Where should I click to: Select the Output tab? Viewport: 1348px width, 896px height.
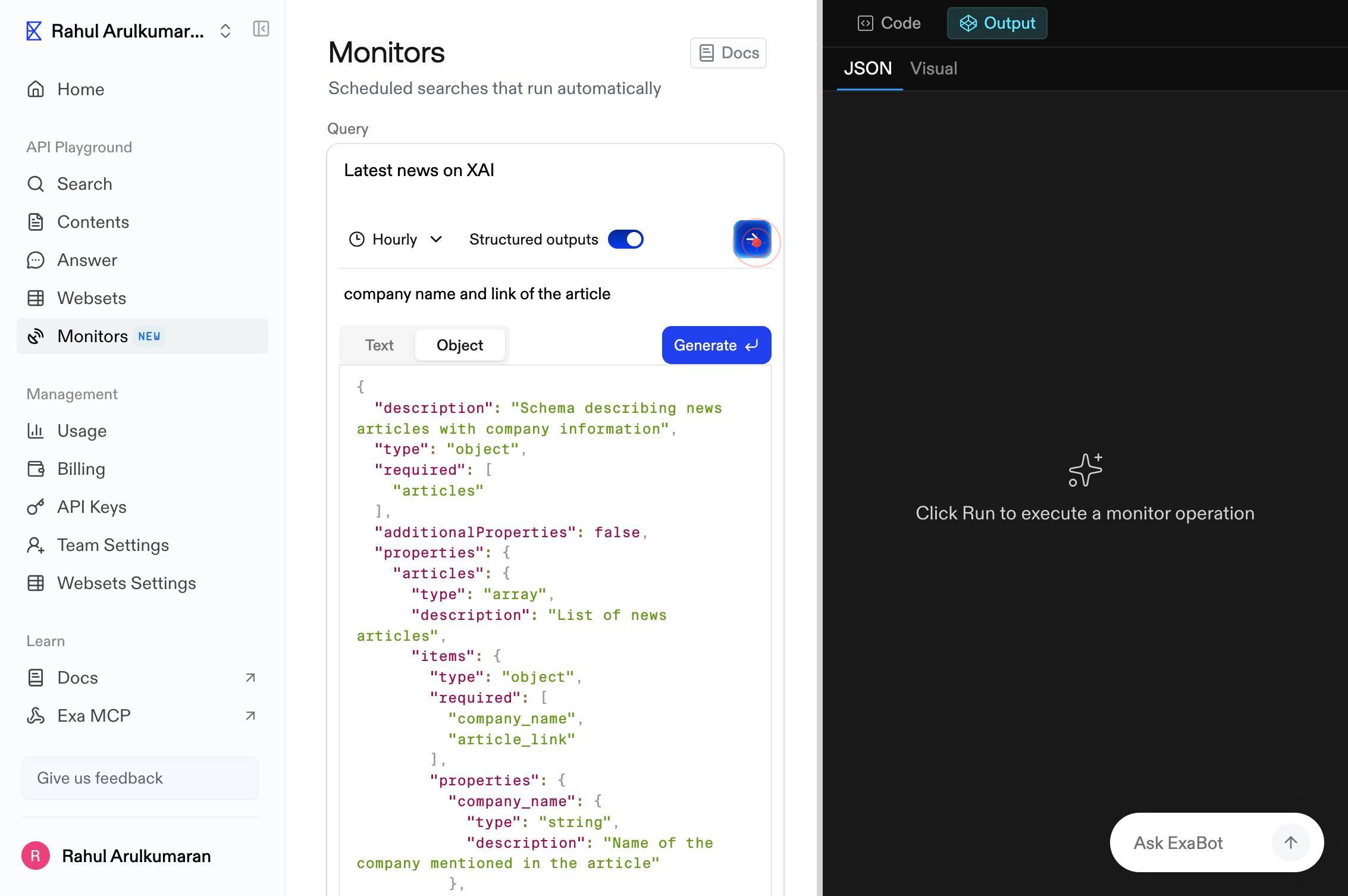click(997, 23)
